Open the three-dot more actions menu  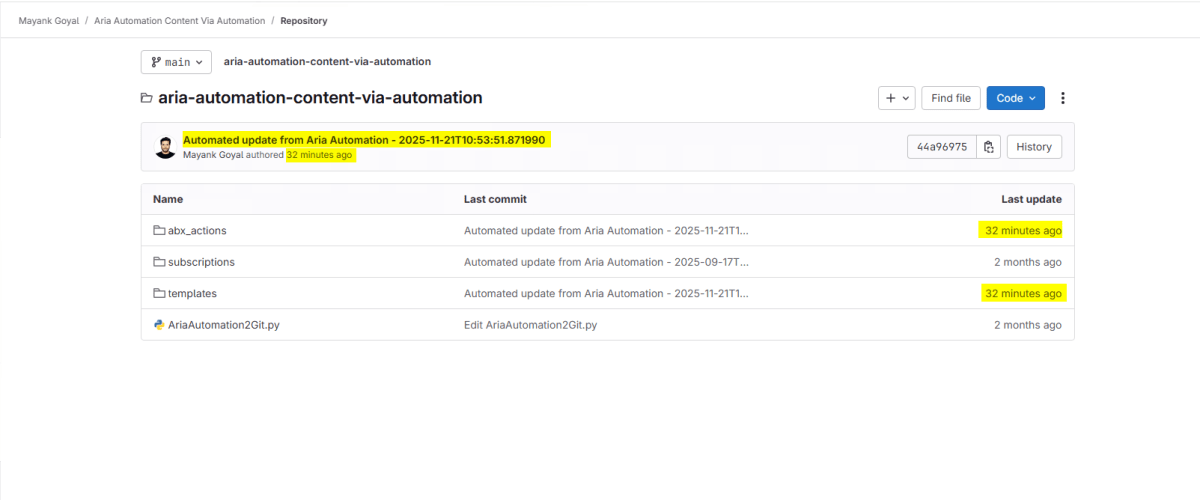[1063, 98]
